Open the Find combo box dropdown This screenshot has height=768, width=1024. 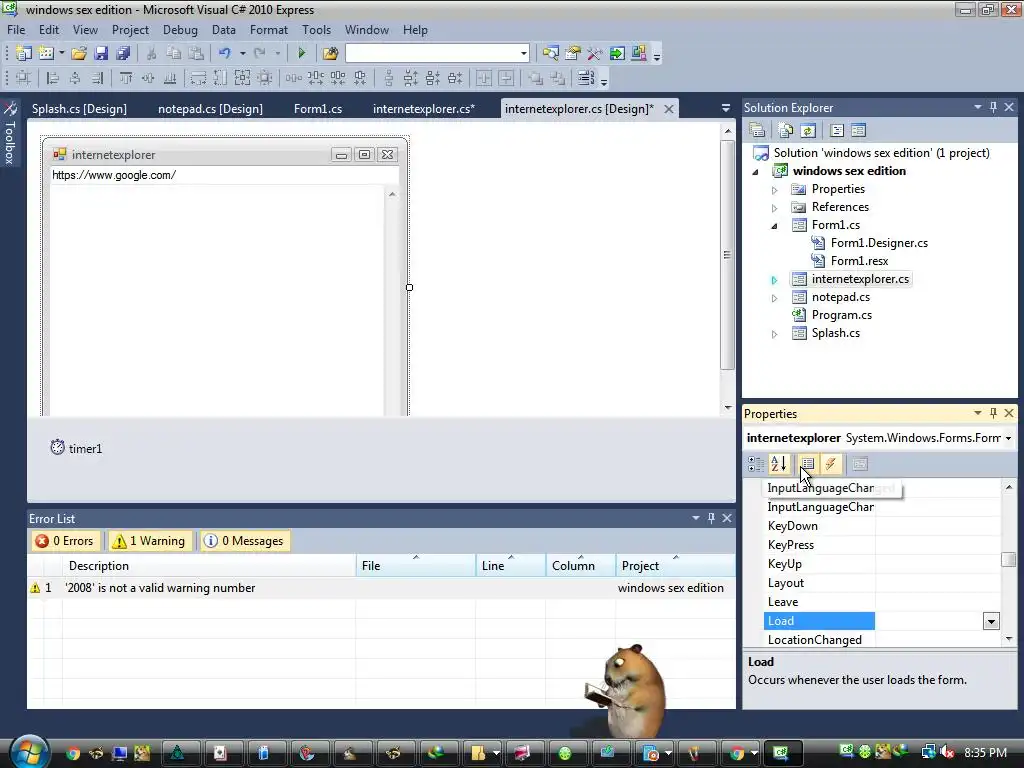[524, 54]
